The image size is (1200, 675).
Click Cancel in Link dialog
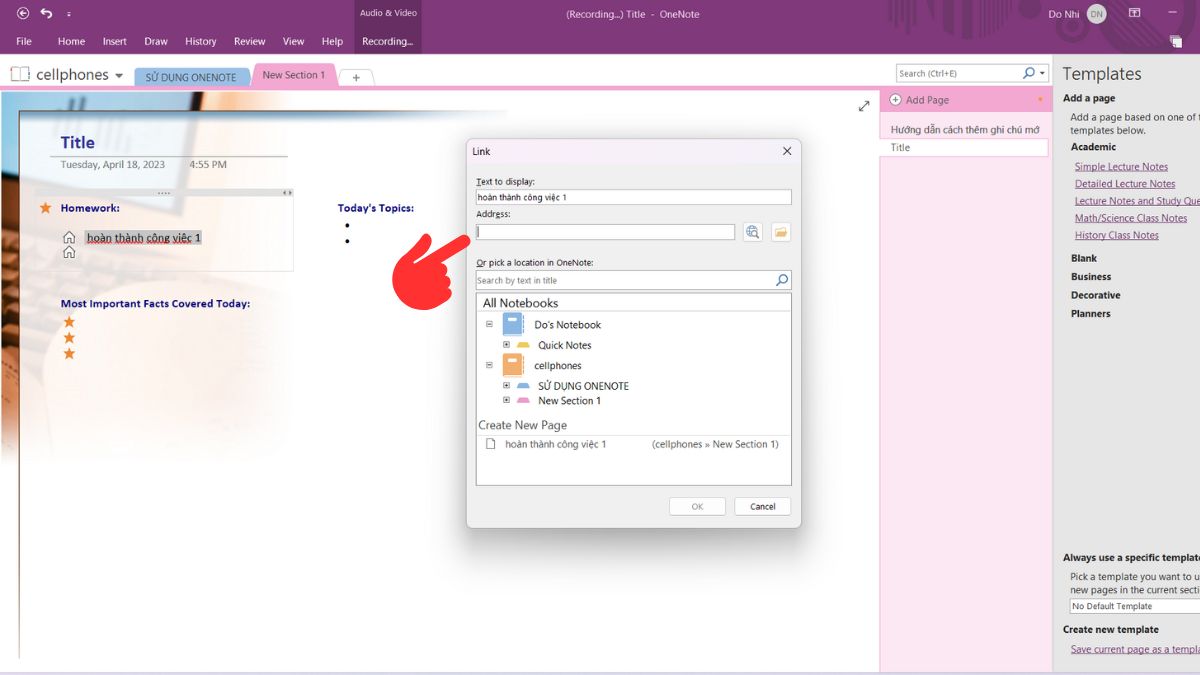pos(763,506)
